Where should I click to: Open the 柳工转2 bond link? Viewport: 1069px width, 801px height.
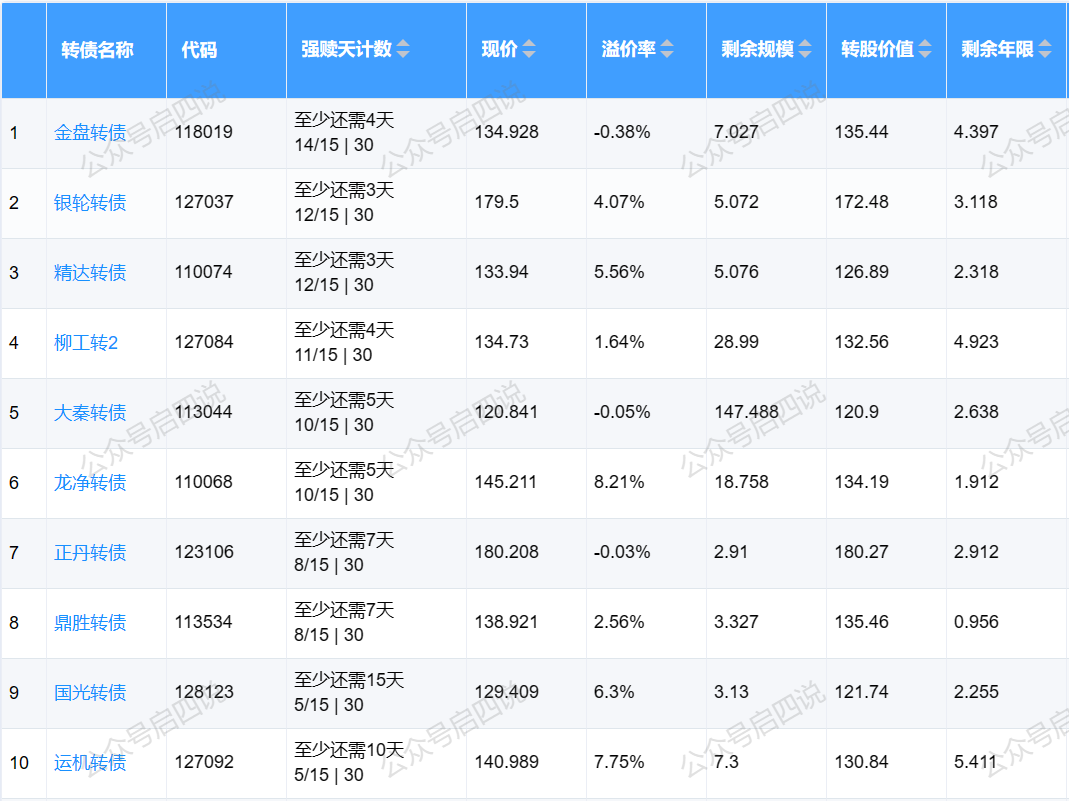click(86, 343)
